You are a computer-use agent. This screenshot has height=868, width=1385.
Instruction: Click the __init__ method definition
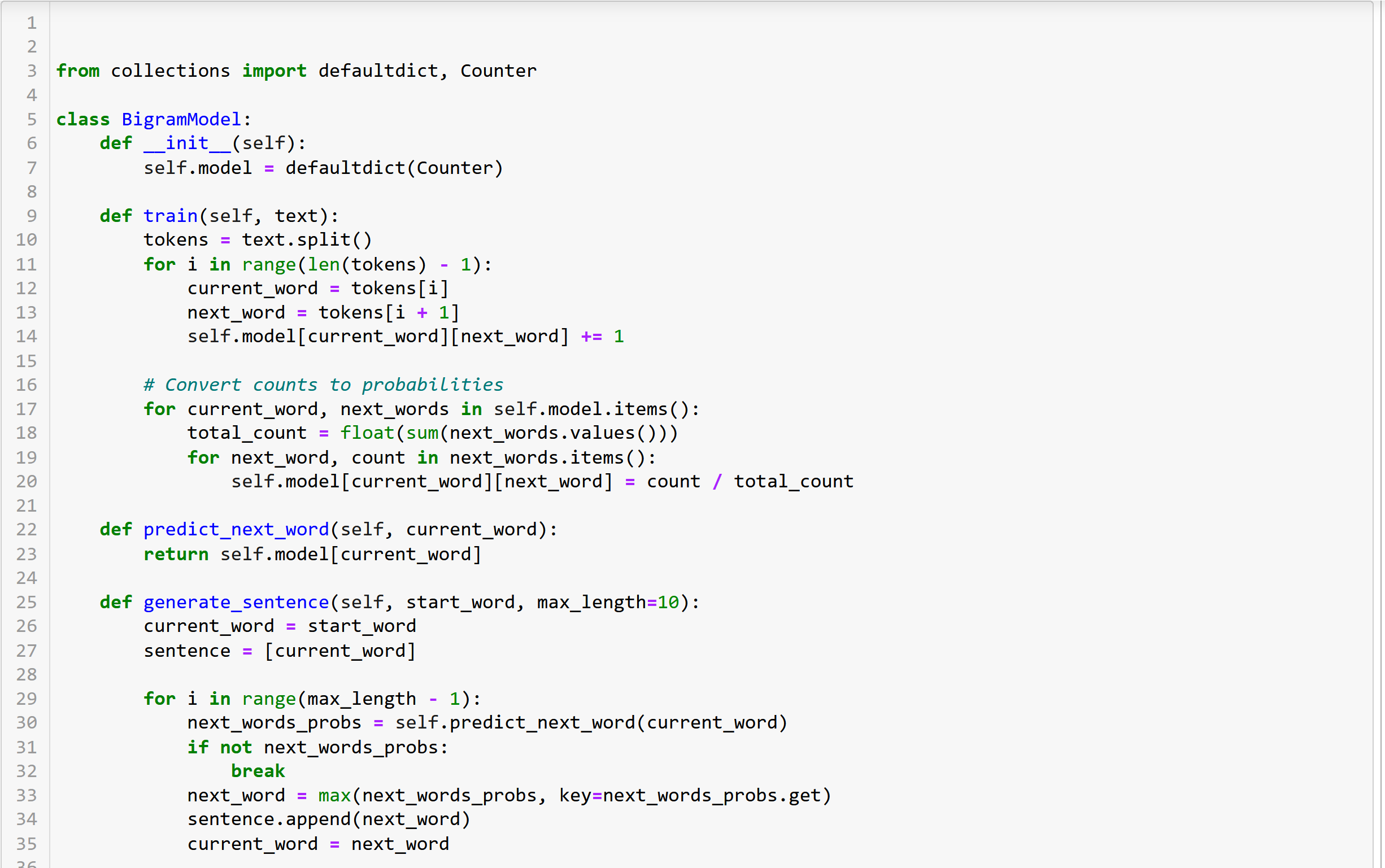click(188, 143)
